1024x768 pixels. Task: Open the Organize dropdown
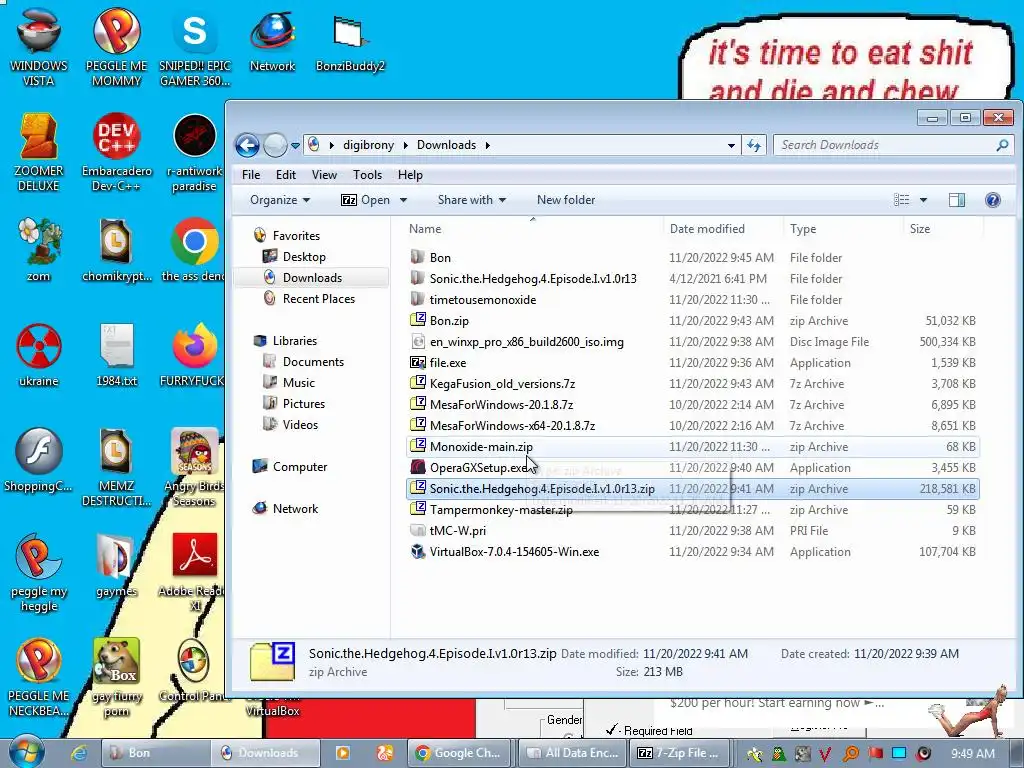click(x=280, y=200)
